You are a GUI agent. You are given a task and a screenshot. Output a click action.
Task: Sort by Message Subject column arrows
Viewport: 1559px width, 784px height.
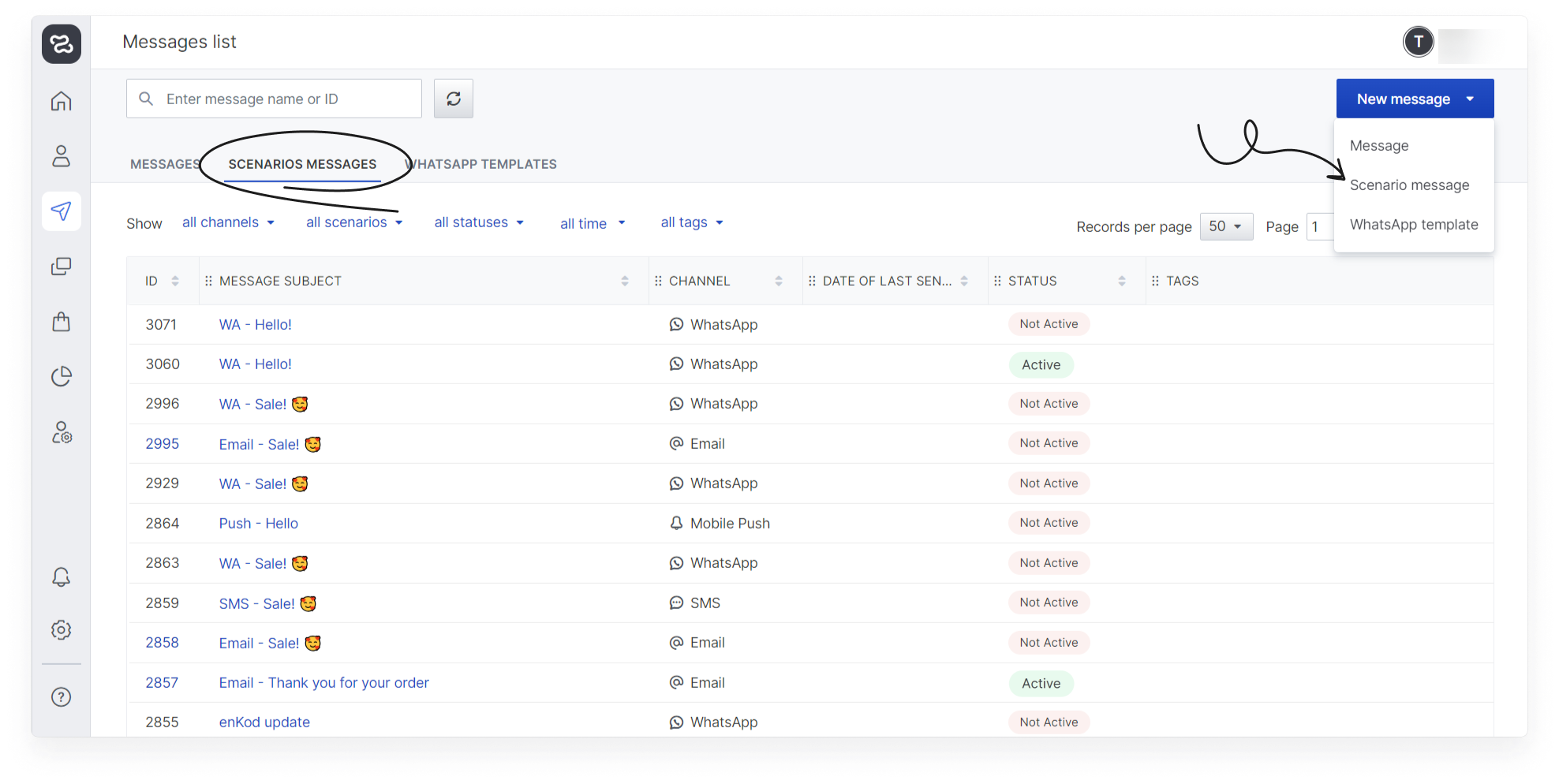tap(625, 281)
